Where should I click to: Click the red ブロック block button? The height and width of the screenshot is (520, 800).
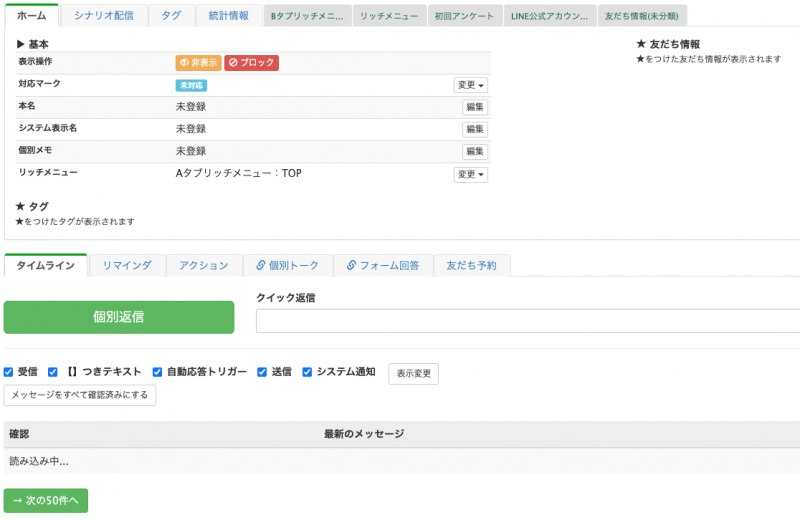[x=251, y=63]
